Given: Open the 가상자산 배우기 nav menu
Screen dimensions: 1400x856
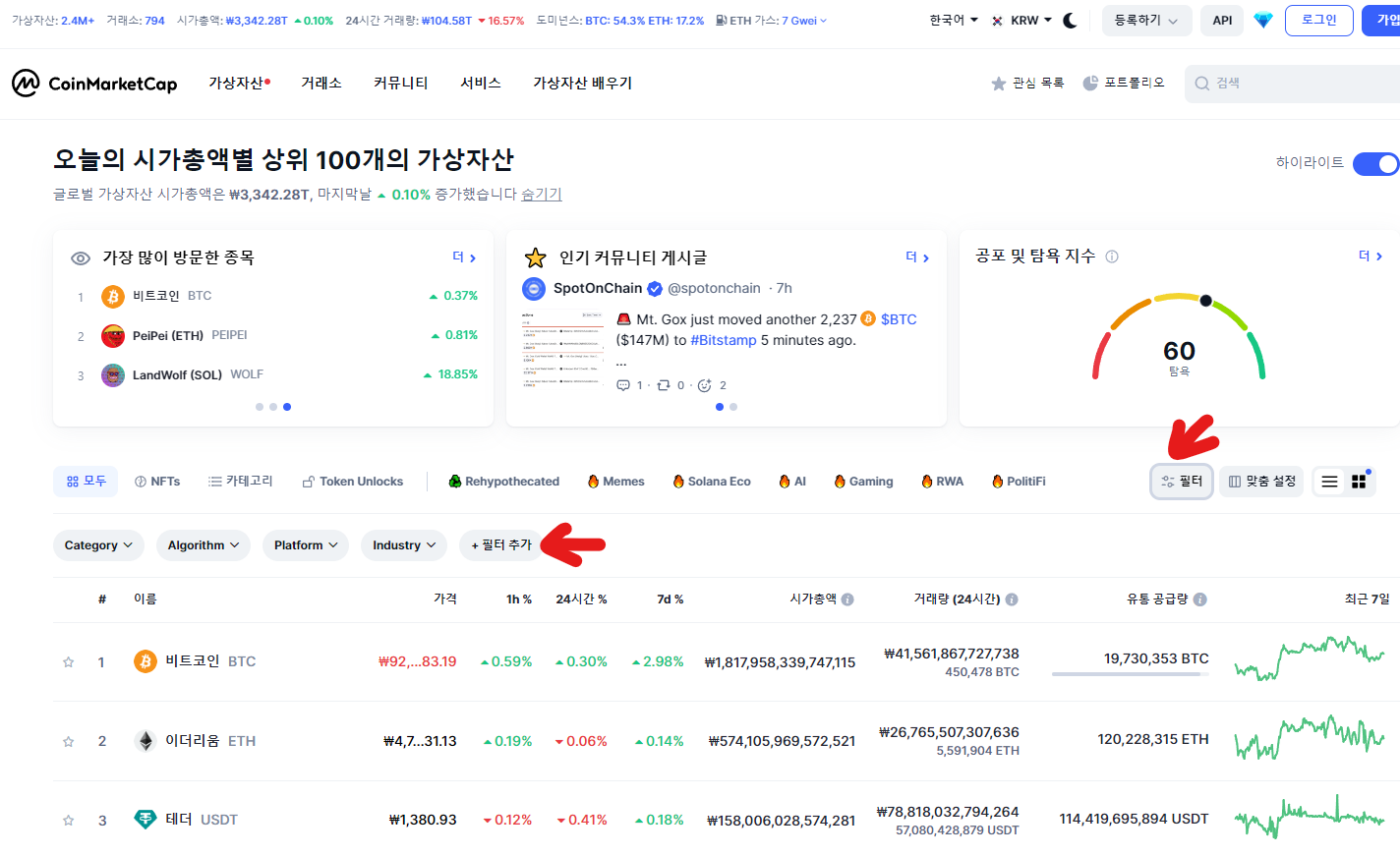Looking at the screenshot, I should click(x=582, y=84).
